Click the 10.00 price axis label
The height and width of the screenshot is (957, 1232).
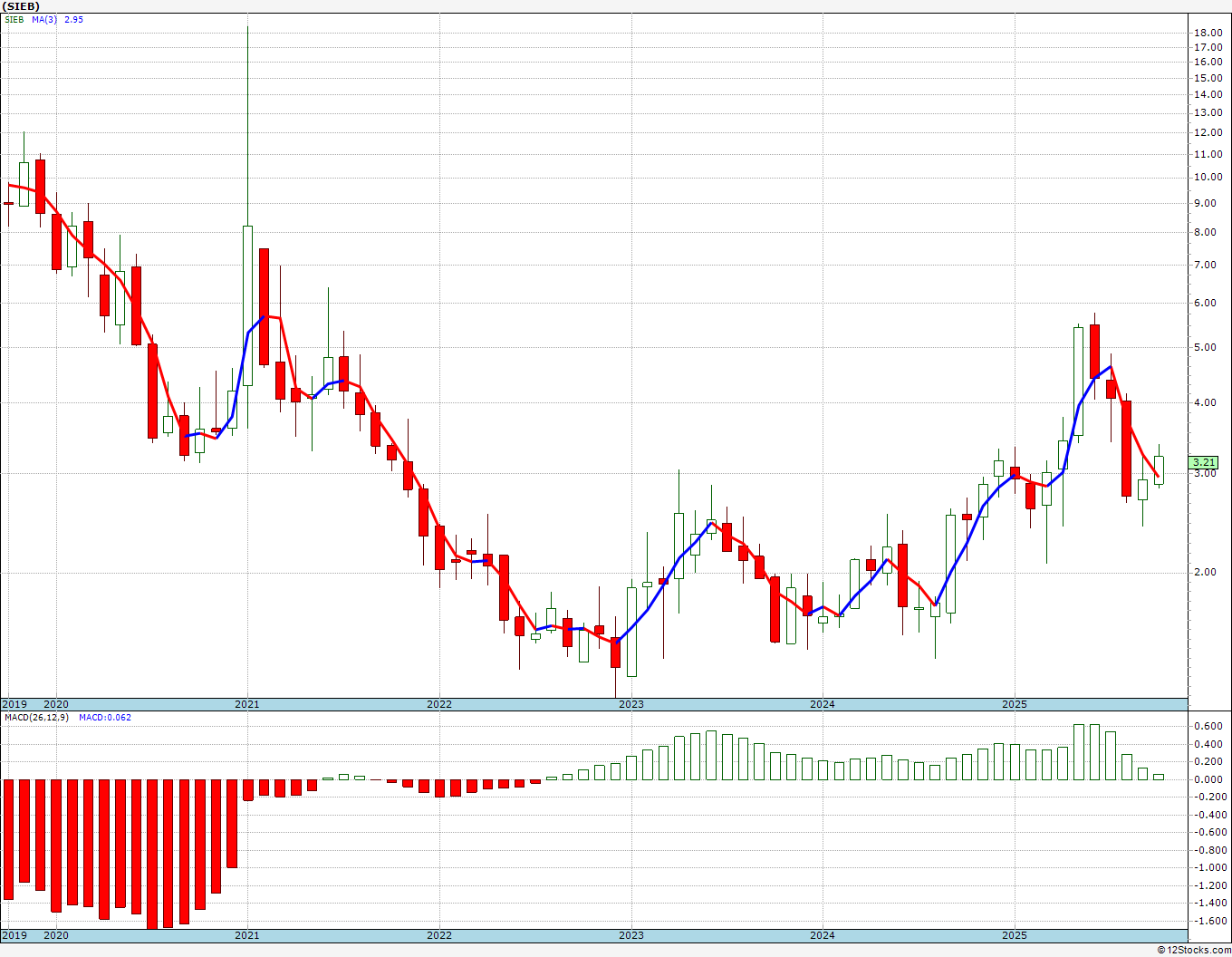(1208, 178)
